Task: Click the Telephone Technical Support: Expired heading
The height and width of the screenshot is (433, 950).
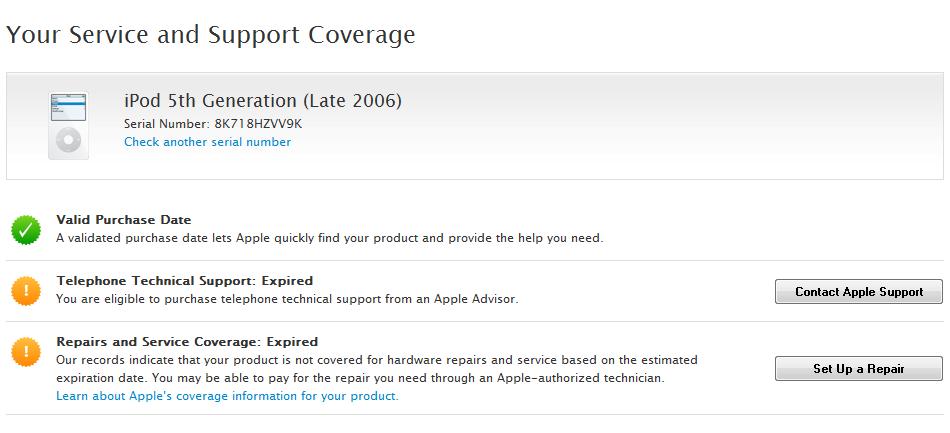Action: coord(184,281)
